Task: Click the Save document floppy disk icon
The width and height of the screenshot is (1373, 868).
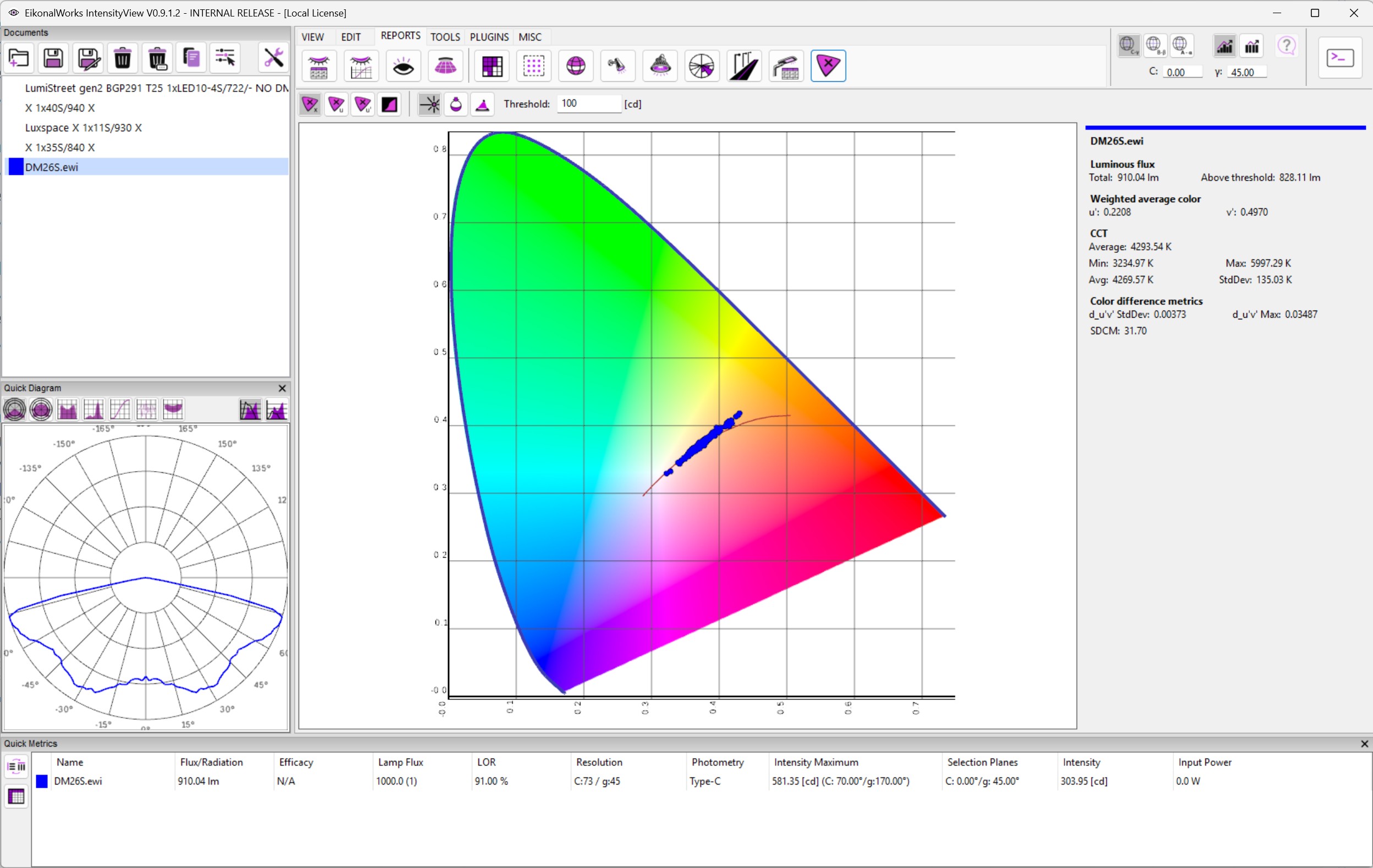Action: [53, 58]
